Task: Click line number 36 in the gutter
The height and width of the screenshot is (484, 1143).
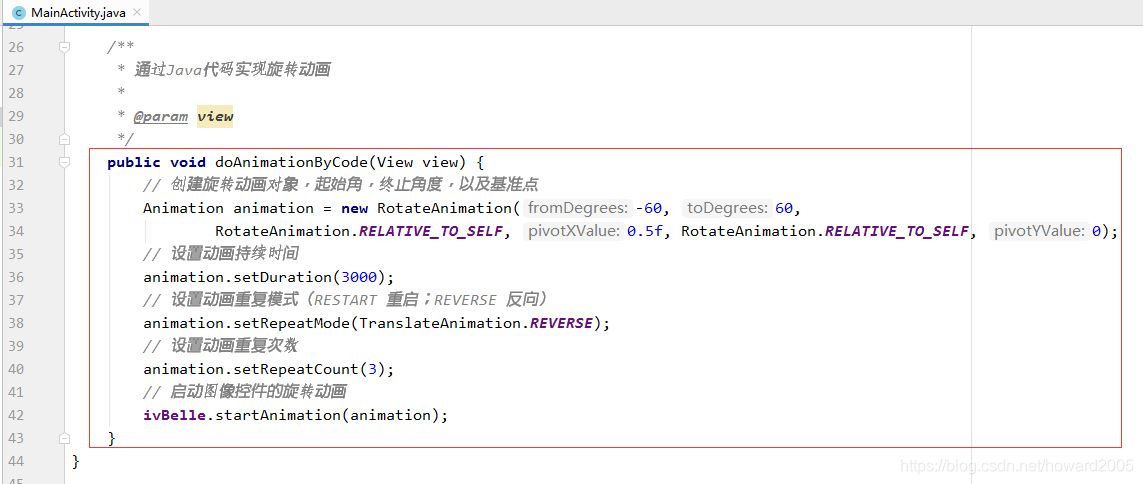Action: [16, 277]
